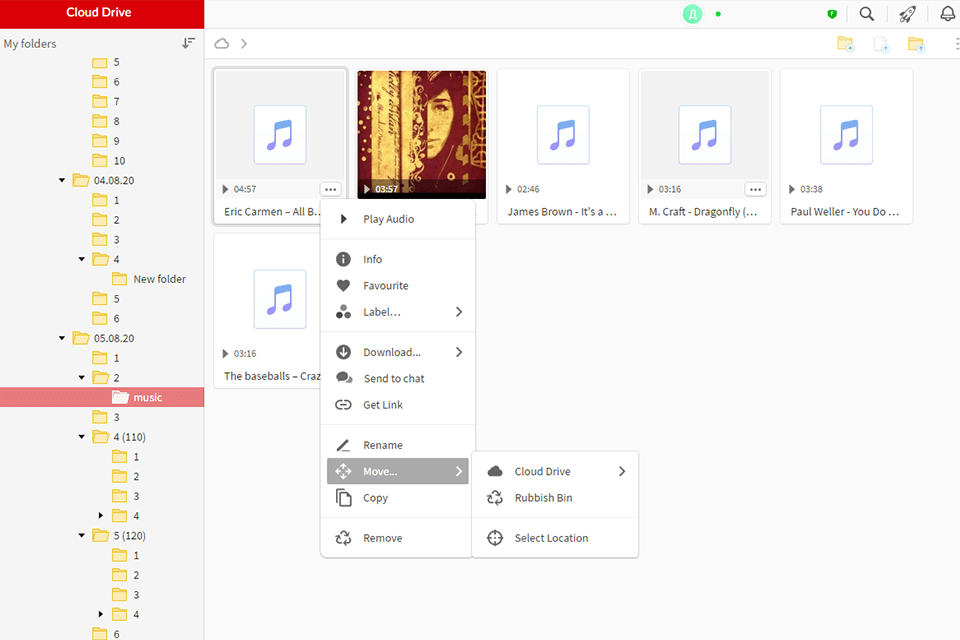Select the music folder in tree

(x=147, y=398)
